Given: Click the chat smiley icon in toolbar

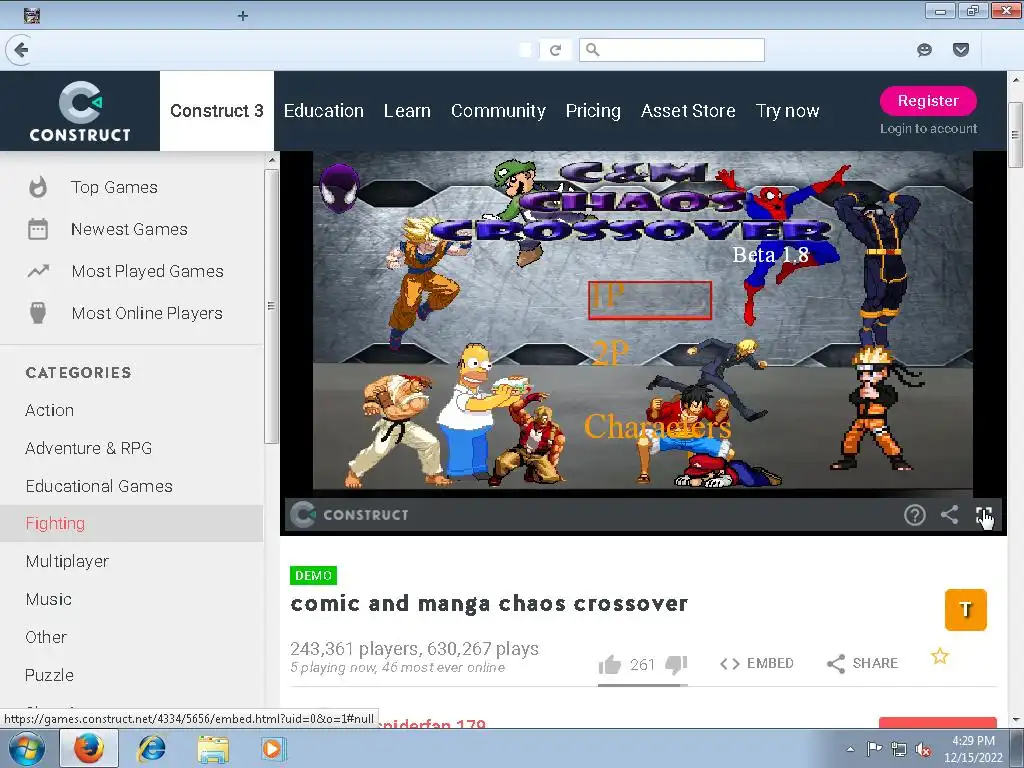Looking at the screenshot, I should 924,50.
